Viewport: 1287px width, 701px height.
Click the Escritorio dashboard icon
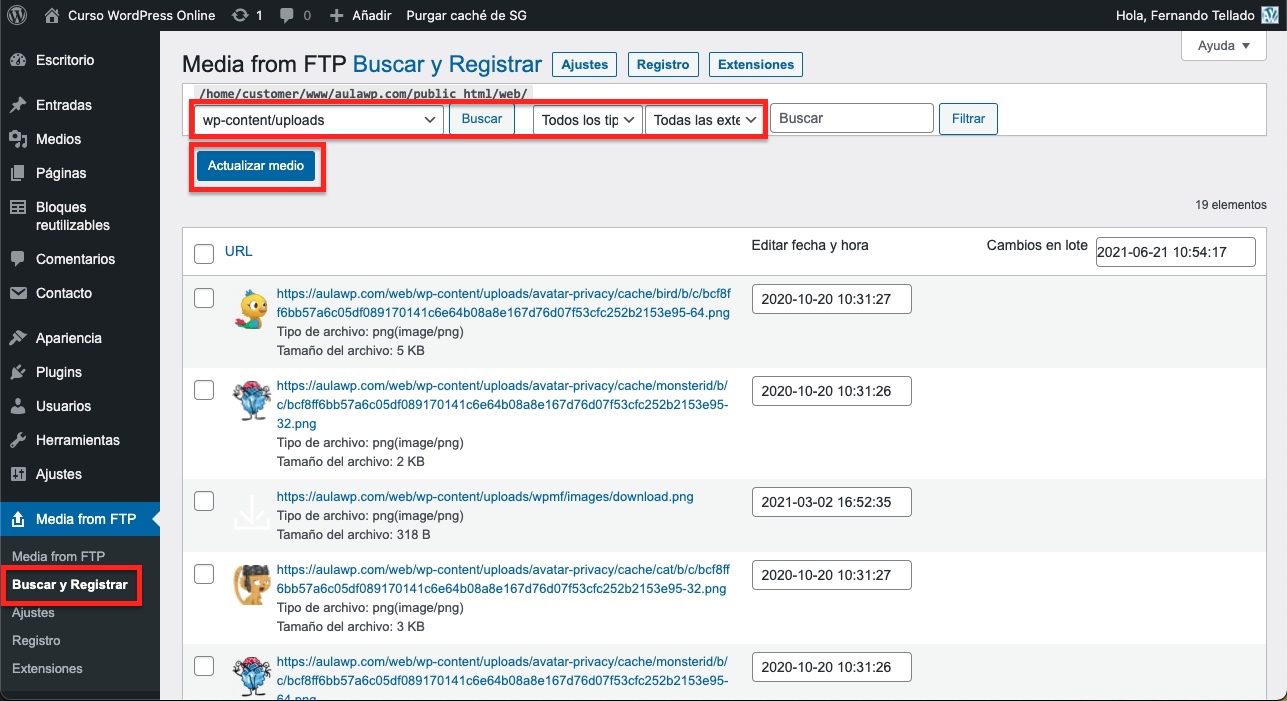click(x=17, y=60)
